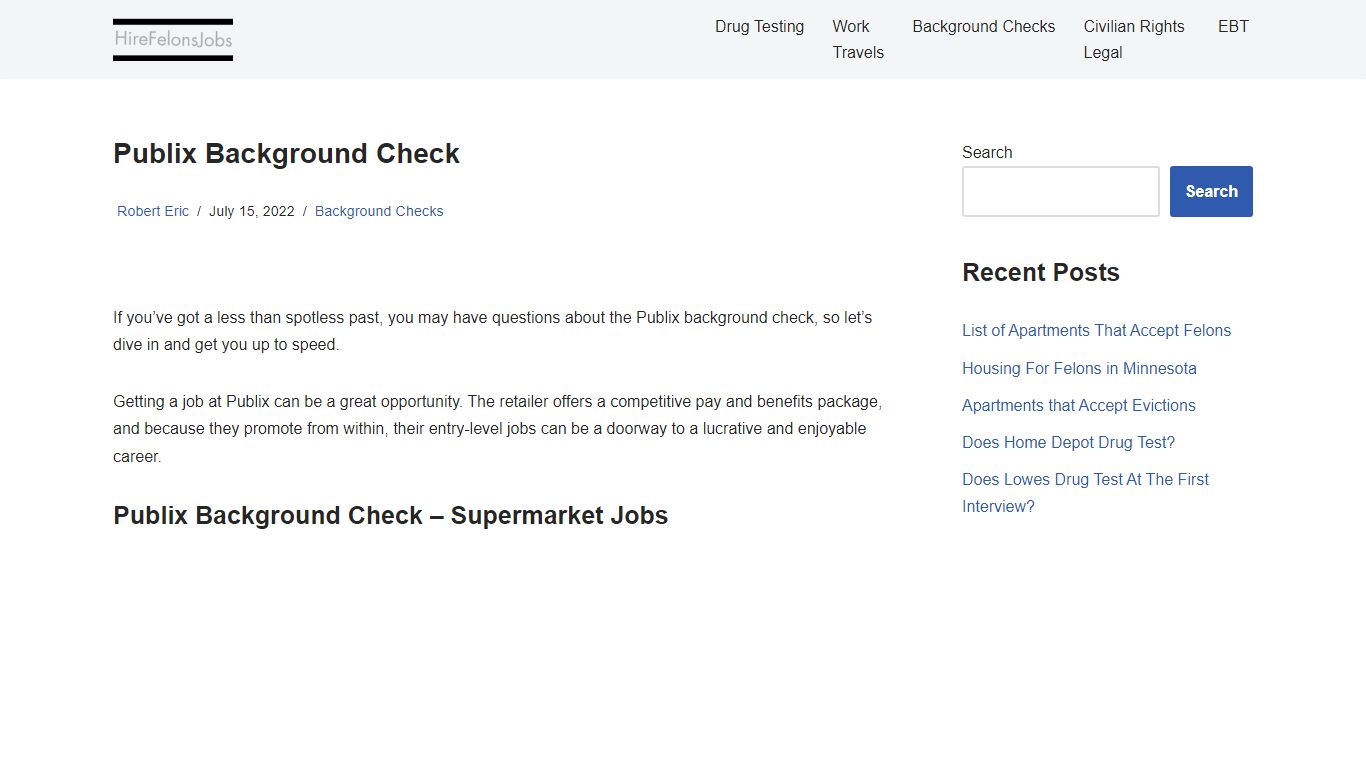
Task: Open List of Apartments That Accept Felons
Action: (1096, 330)
